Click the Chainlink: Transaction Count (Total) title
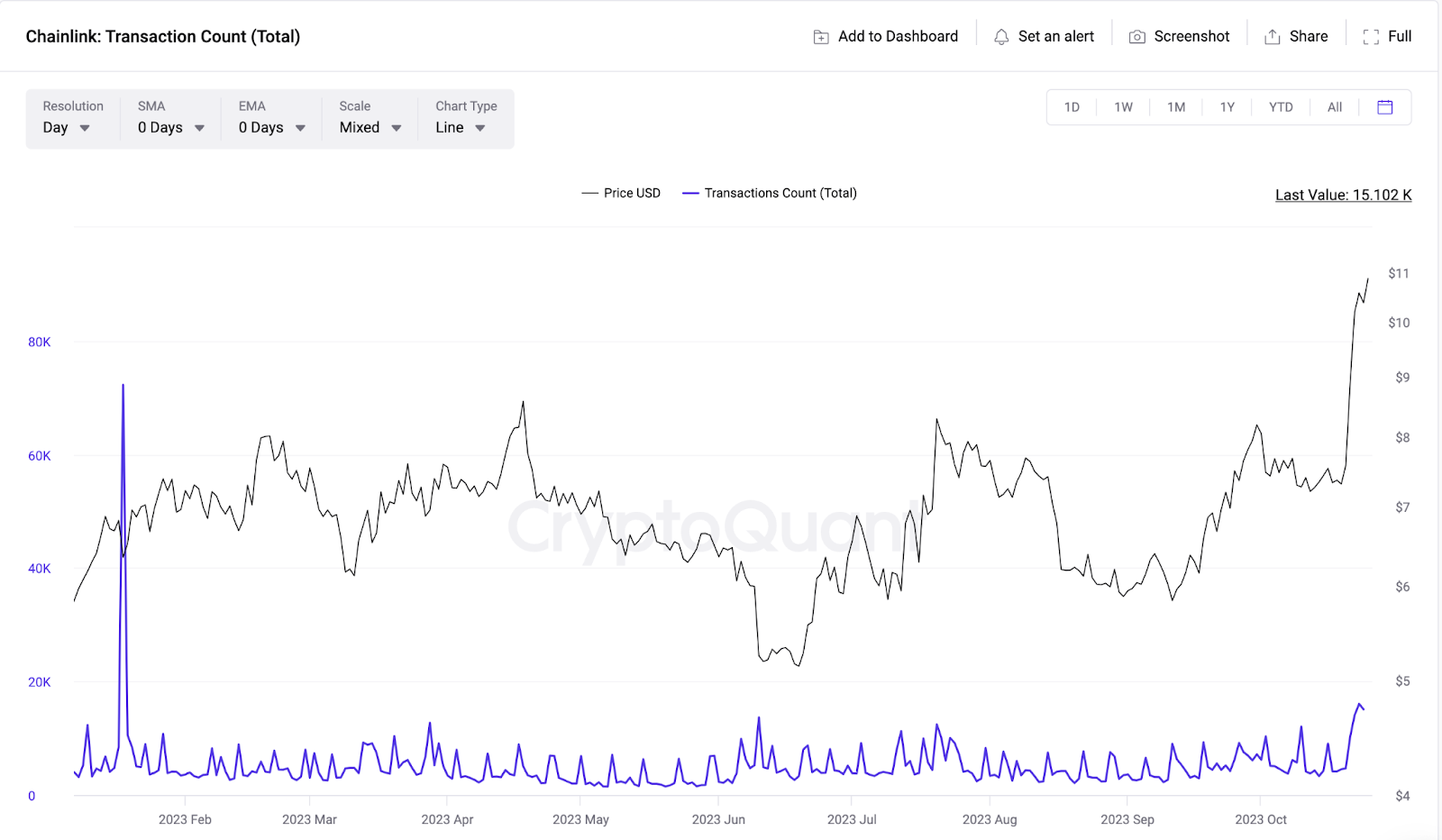This screenshot has width=1442, height=840. (163, 36)
